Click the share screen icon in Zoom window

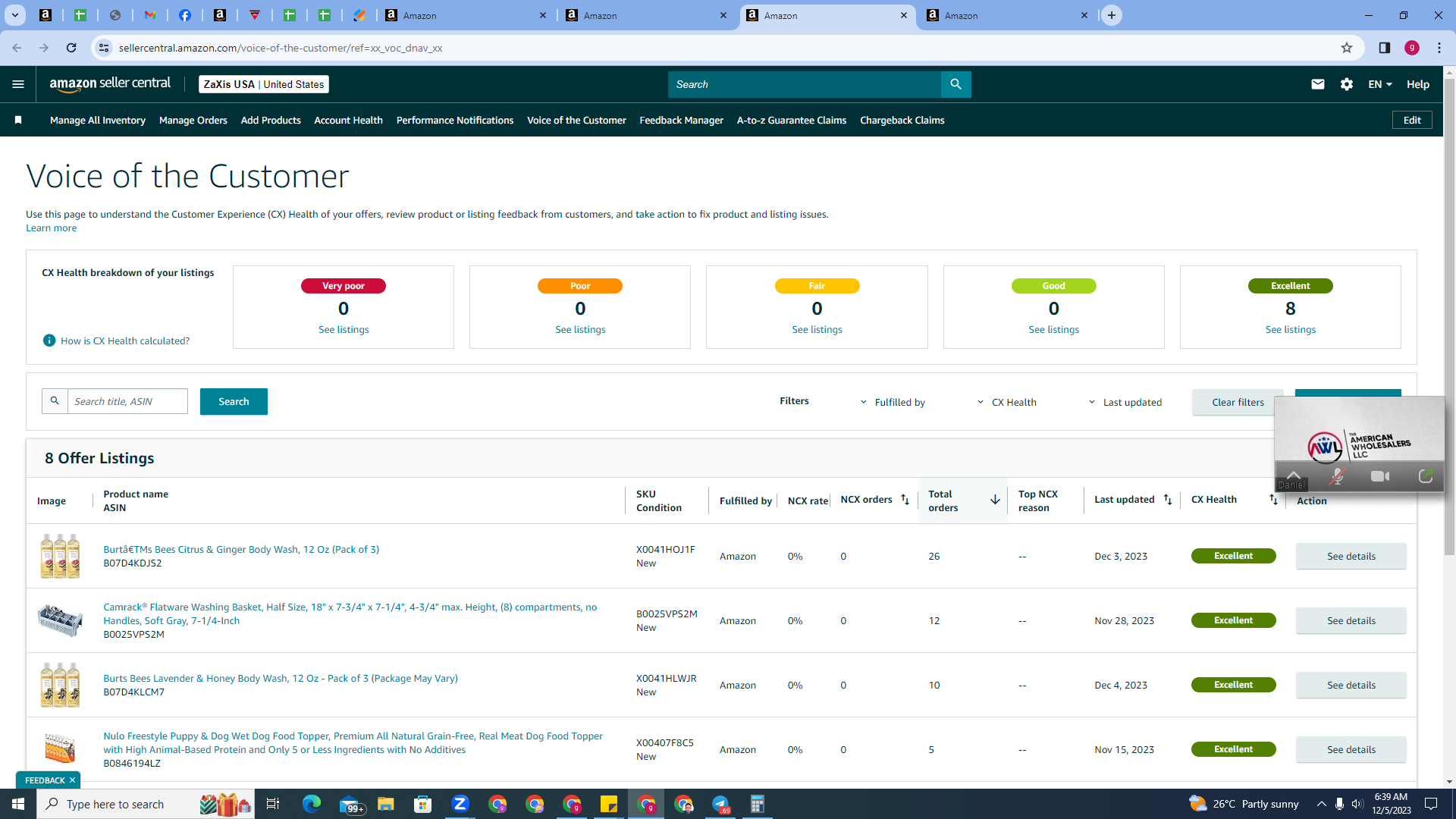click(x=1426, y=476)
